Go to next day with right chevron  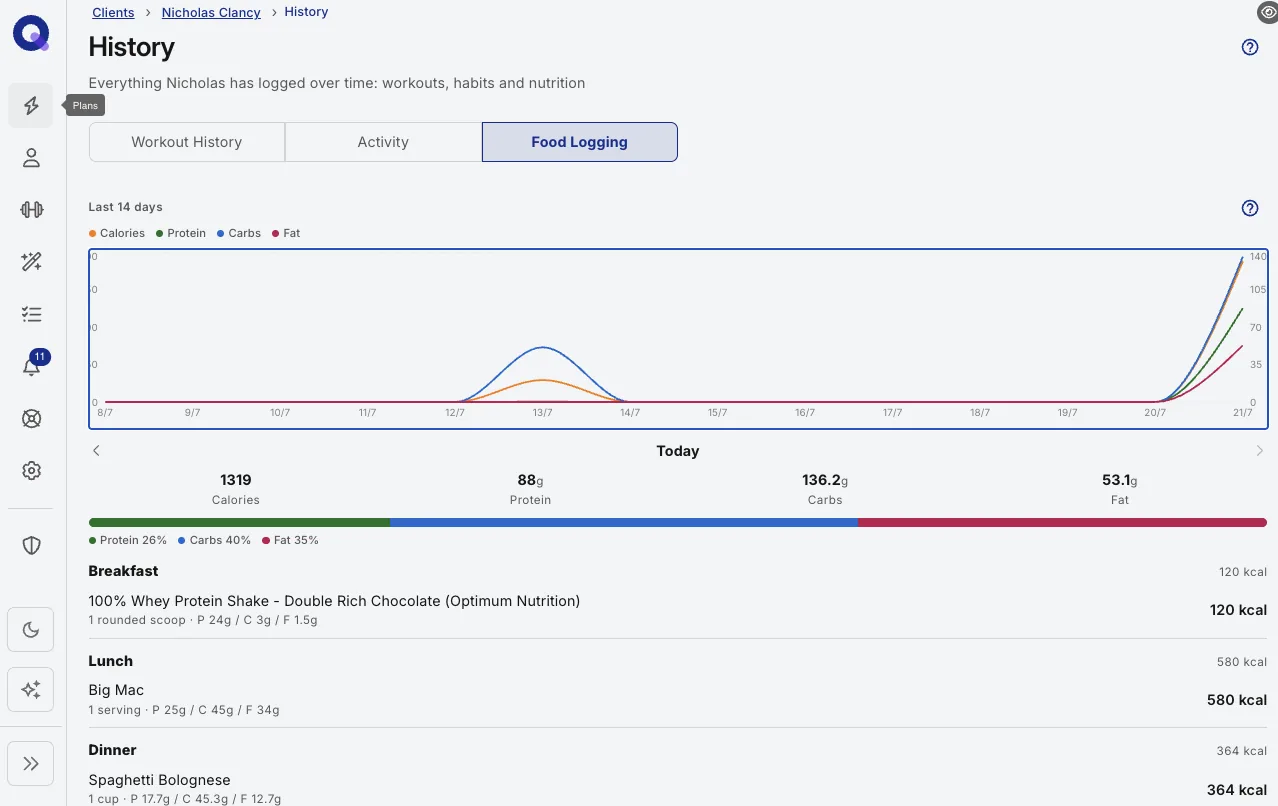pyautogui.click(x=1260, y=451)
